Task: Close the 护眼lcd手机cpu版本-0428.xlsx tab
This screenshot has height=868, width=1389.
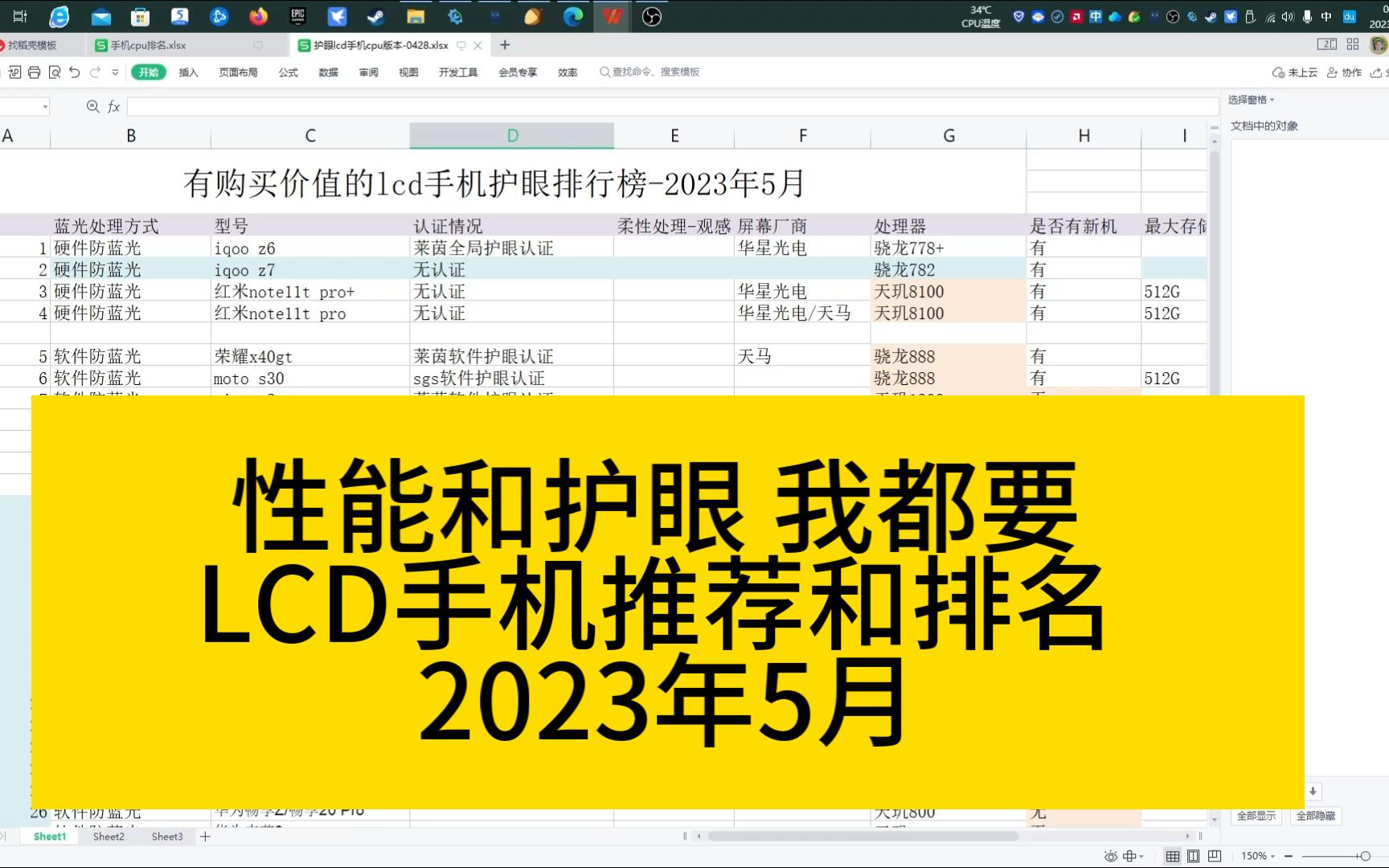Action: [477, 45]
